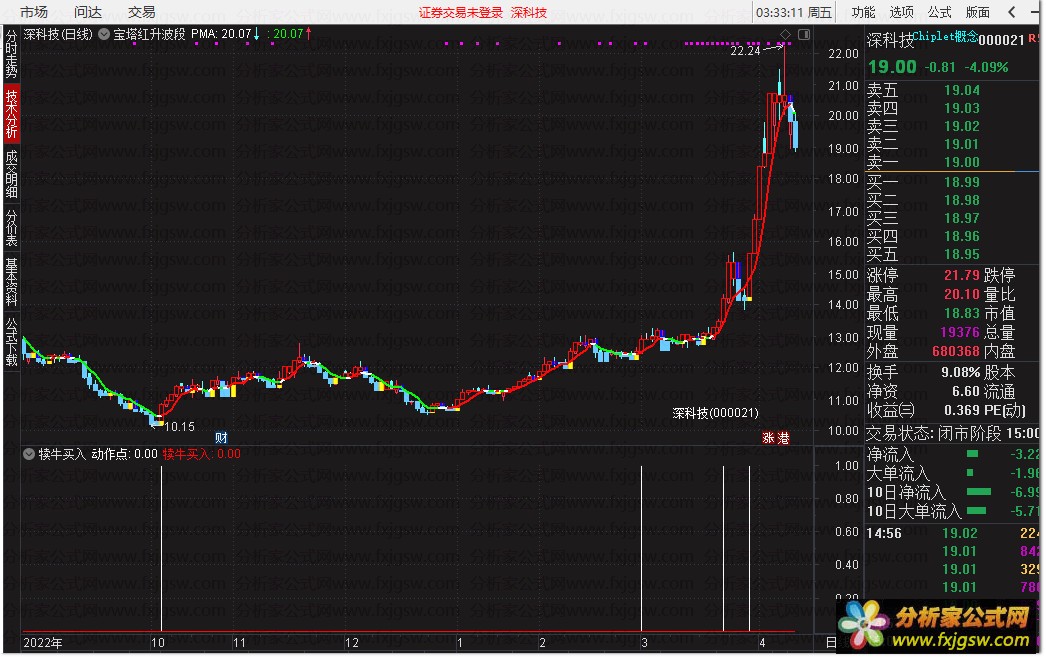Select the 买二 price 18.98
The image size is (1046, 657).
(x=961, y=200)
